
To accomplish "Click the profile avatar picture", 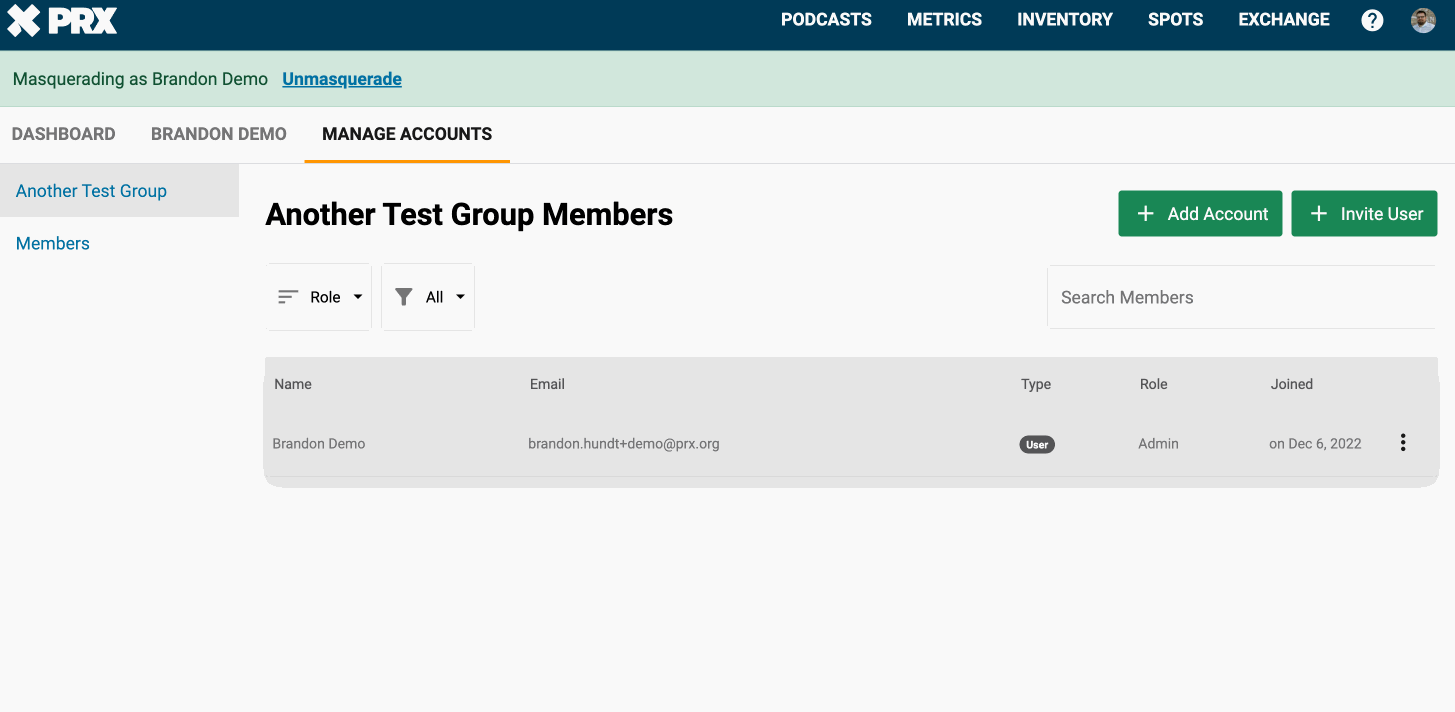I will point(1422,19).
